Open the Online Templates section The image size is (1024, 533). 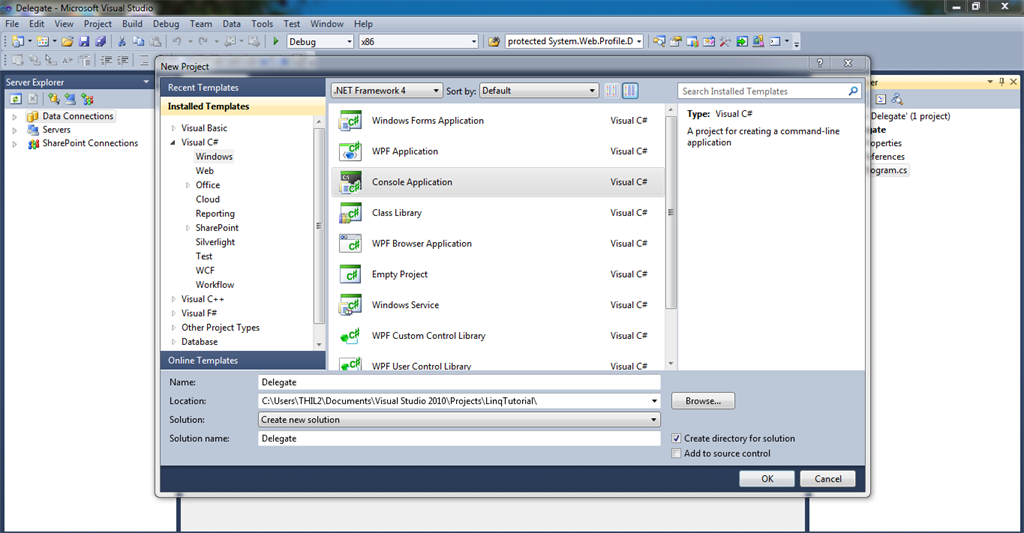click(242, 361)
